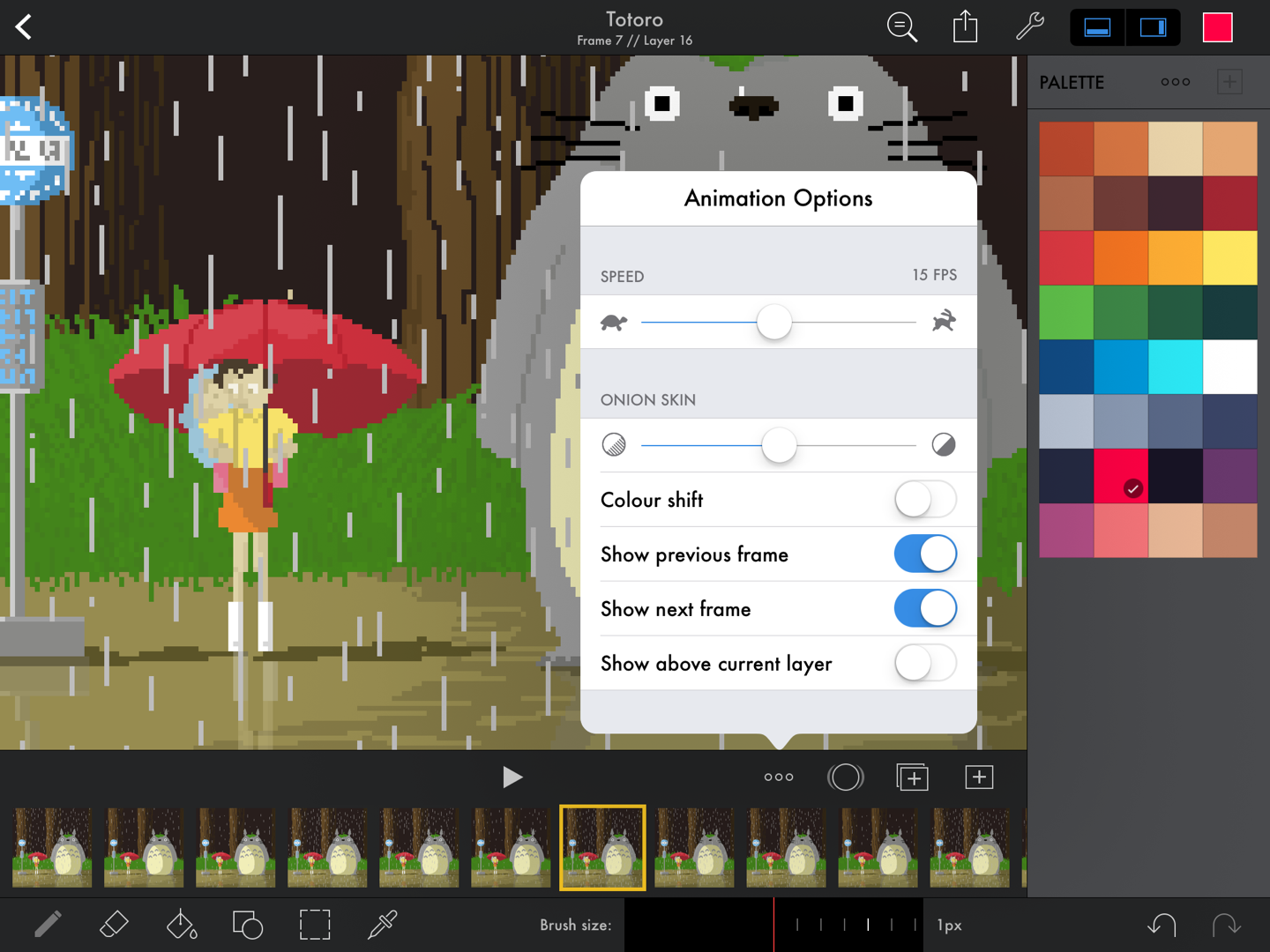Pick the white palette swatch
The image size is (1270, 952).
1230,367
